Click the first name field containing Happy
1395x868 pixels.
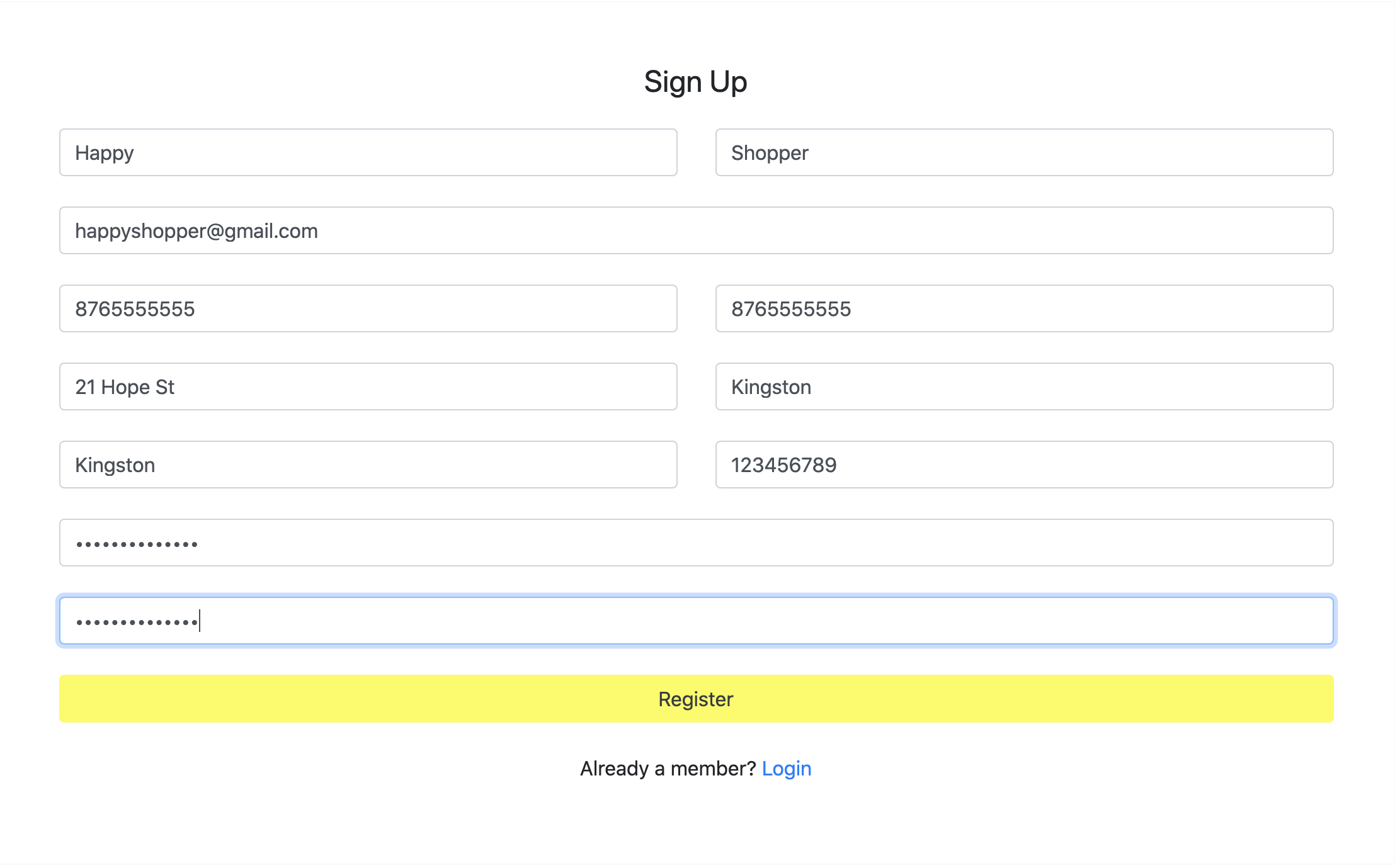368,152
